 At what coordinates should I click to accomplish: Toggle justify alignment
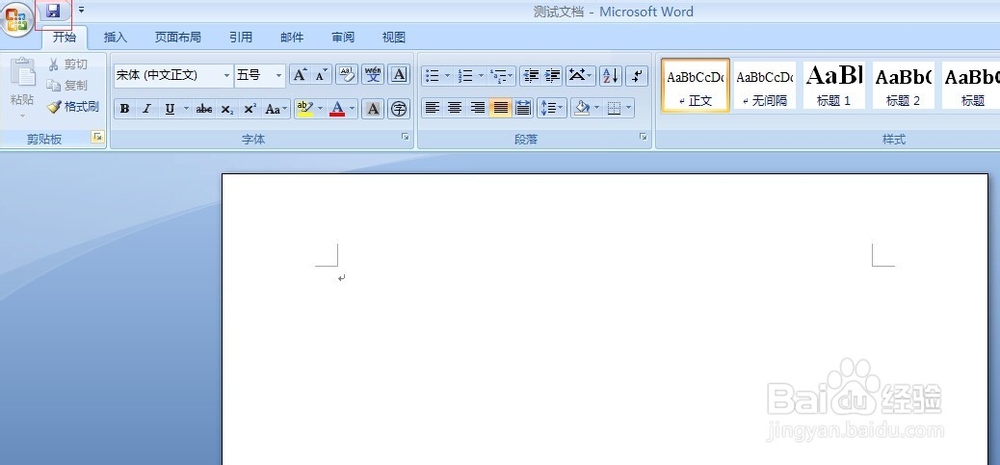tap(500, 108)
